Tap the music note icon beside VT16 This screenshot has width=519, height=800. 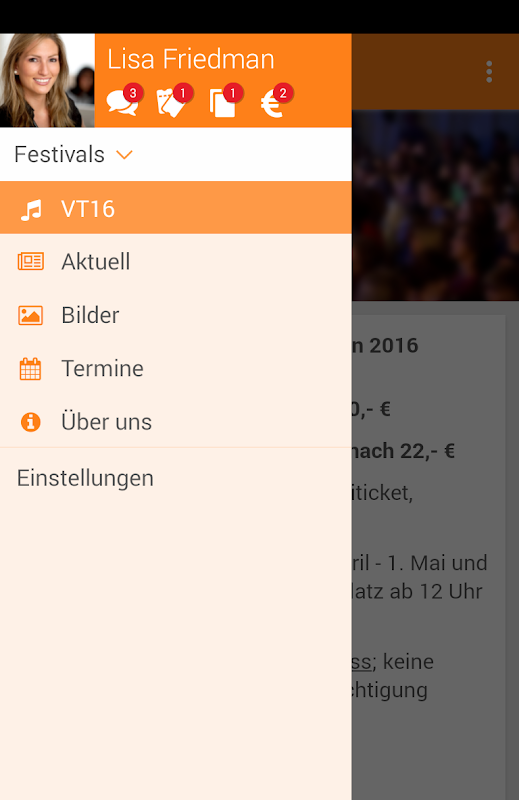coord(31,210)
